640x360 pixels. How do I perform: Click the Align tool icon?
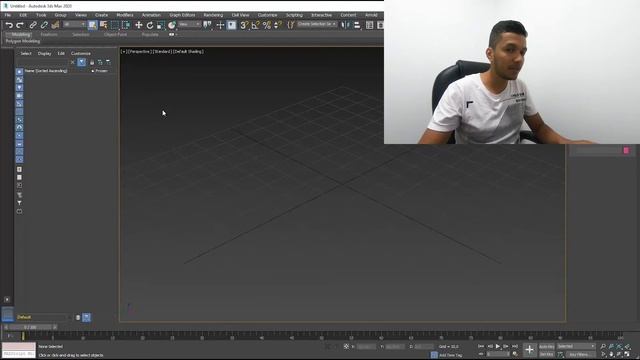point(357,25)
